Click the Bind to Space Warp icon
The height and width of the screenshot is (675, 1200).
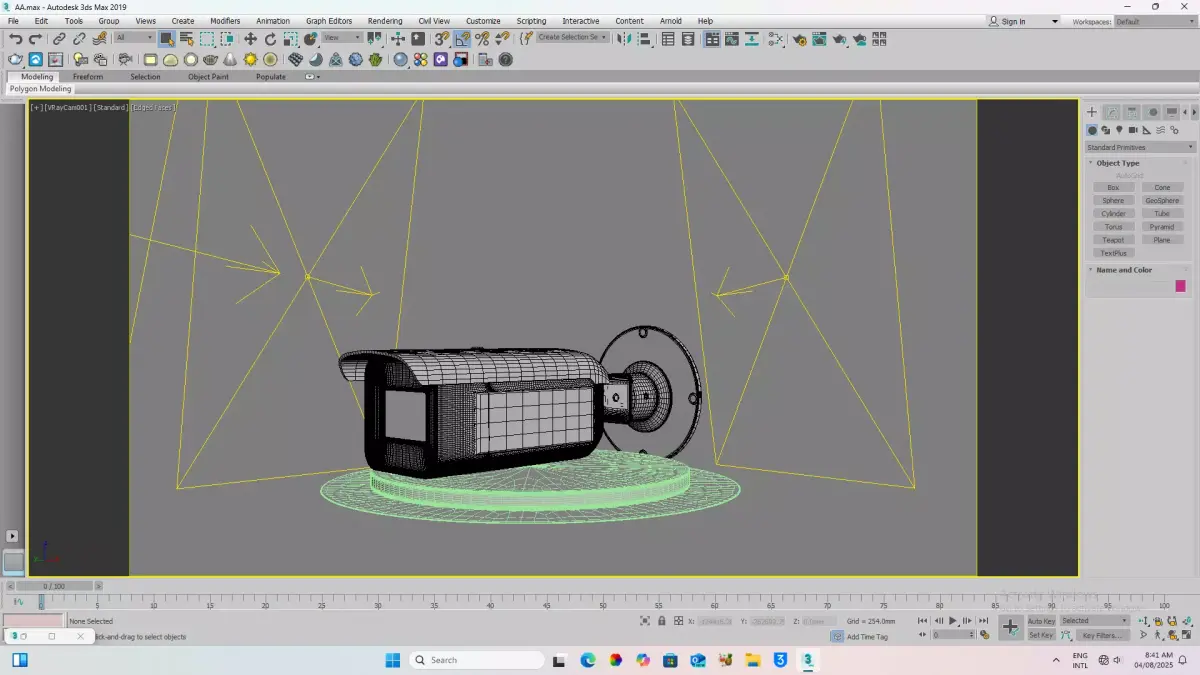99,39
